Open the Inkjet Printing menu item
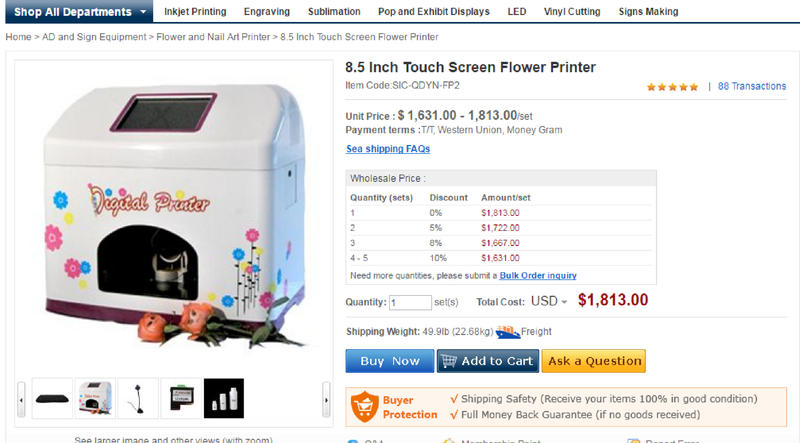The width and height of the screenshot is (800, 443). pos(195,11)
